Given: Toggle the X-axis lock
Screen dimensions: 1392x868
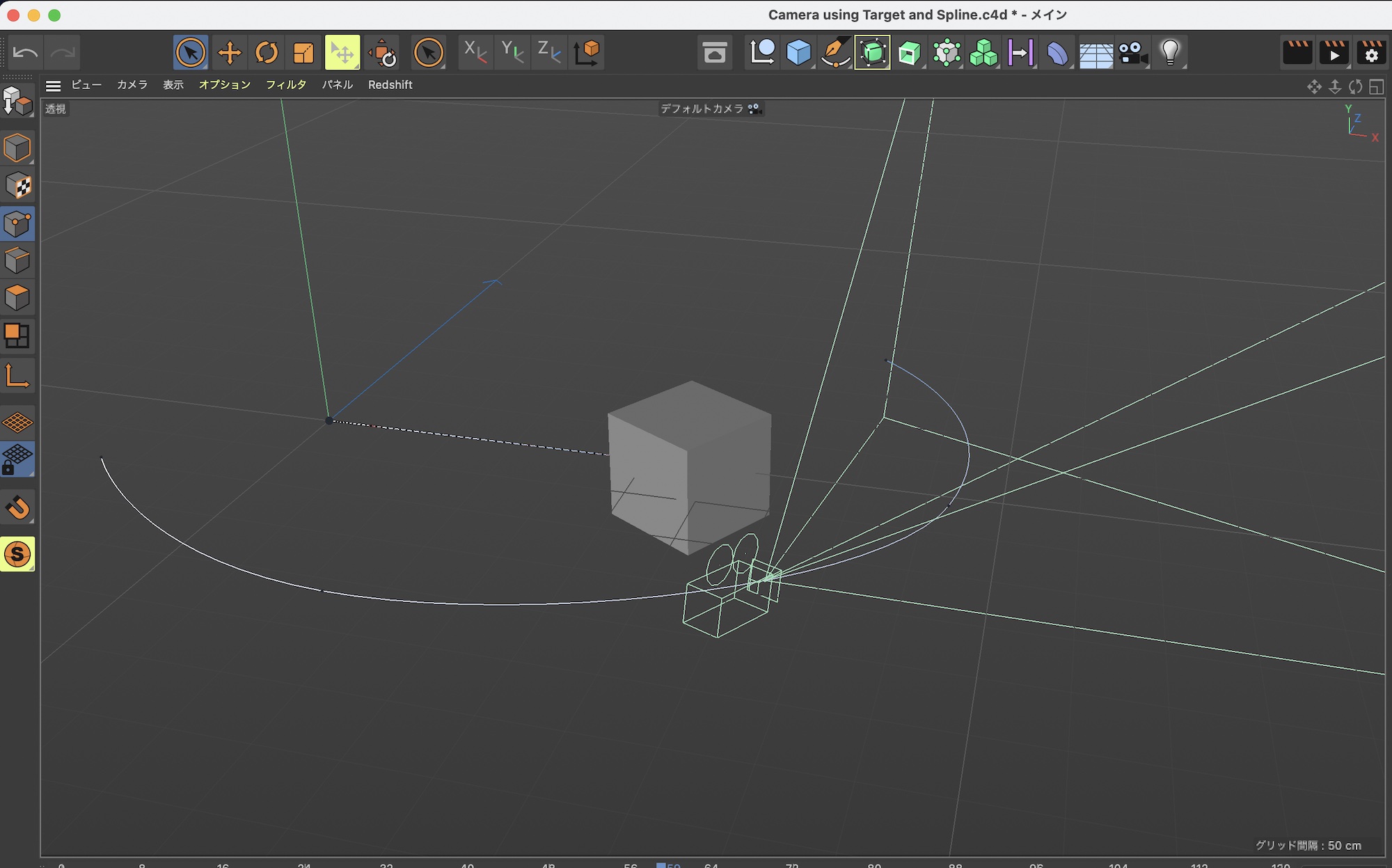Looking at the screenshot, I should click(x=475, y=53).
